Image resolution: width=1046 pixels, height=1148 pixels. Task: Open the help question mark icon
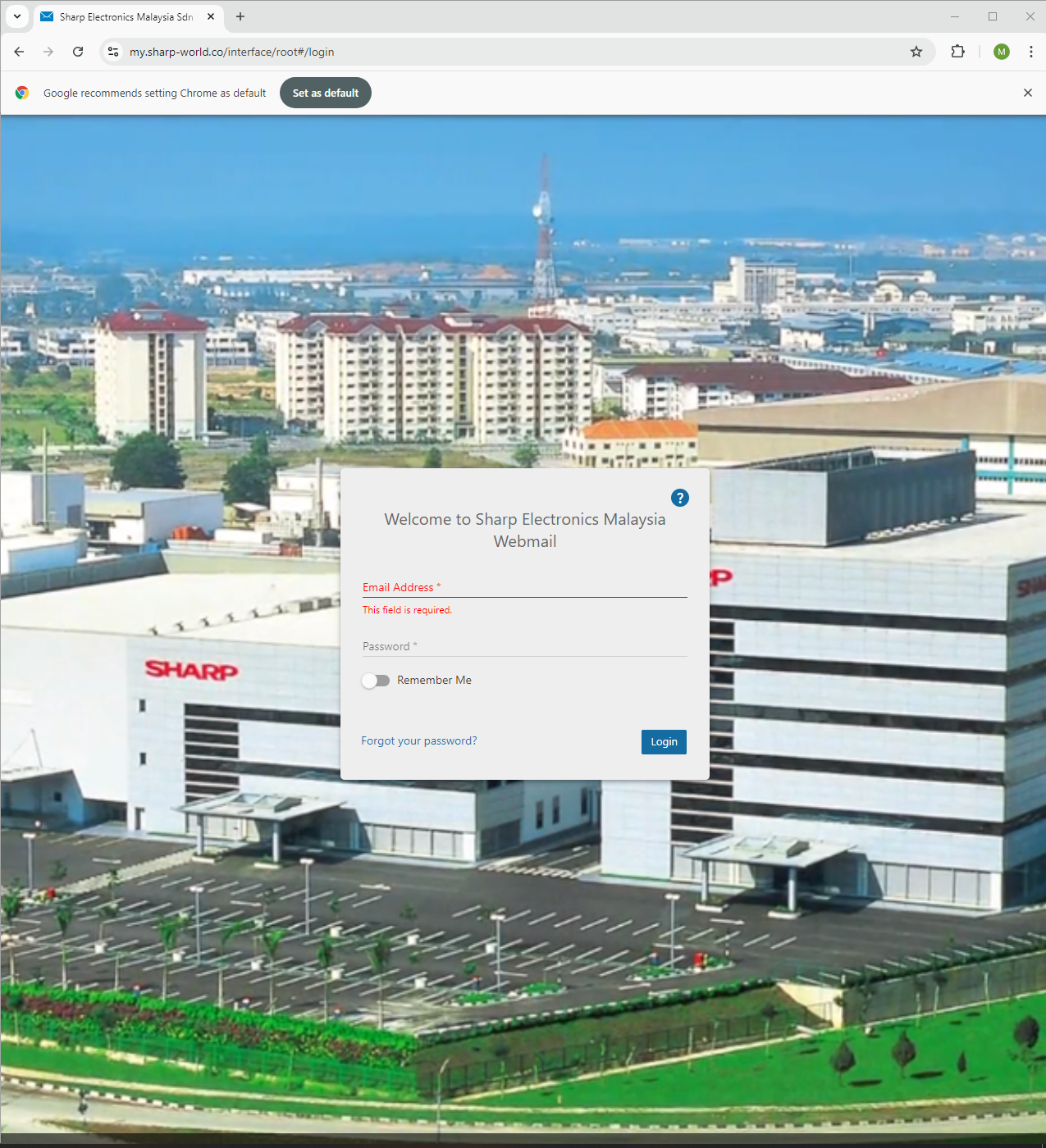(x=680, y=498)
